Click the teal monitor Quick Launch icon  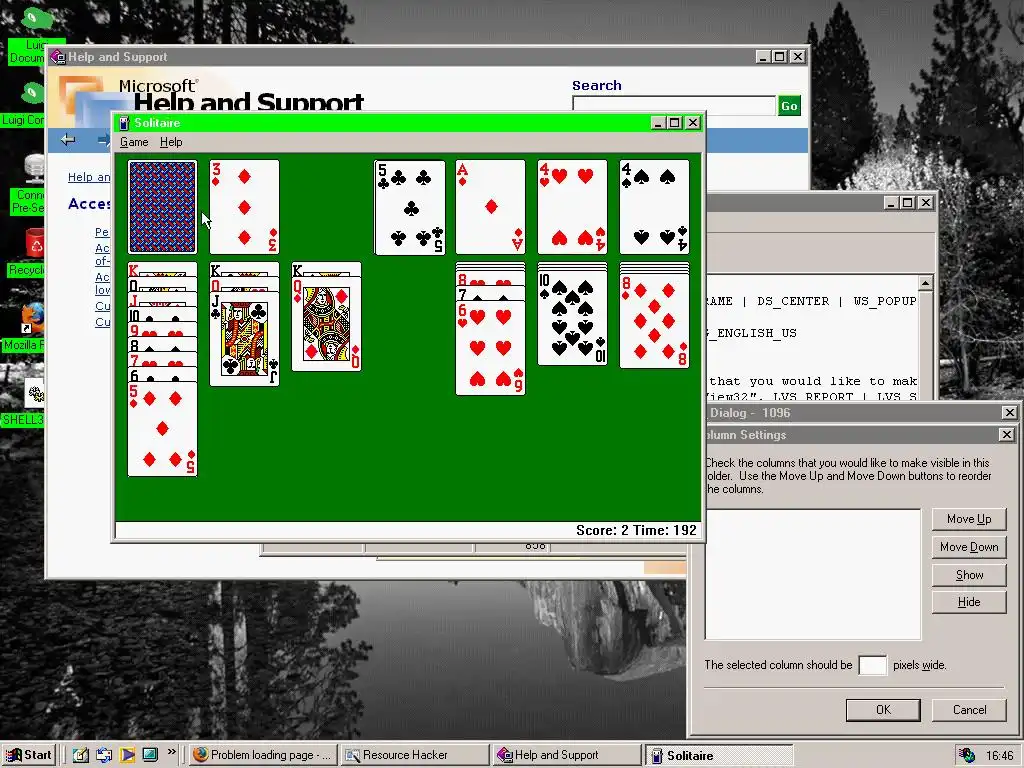pyautogui.click(x=150, y=755)
